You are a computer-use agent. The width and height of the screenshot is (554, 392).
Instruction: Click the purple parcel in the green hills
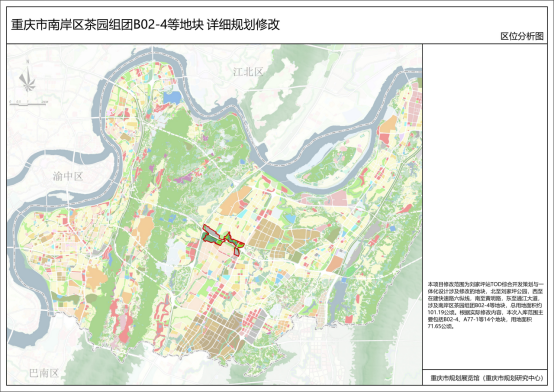[x=184, y=176]
